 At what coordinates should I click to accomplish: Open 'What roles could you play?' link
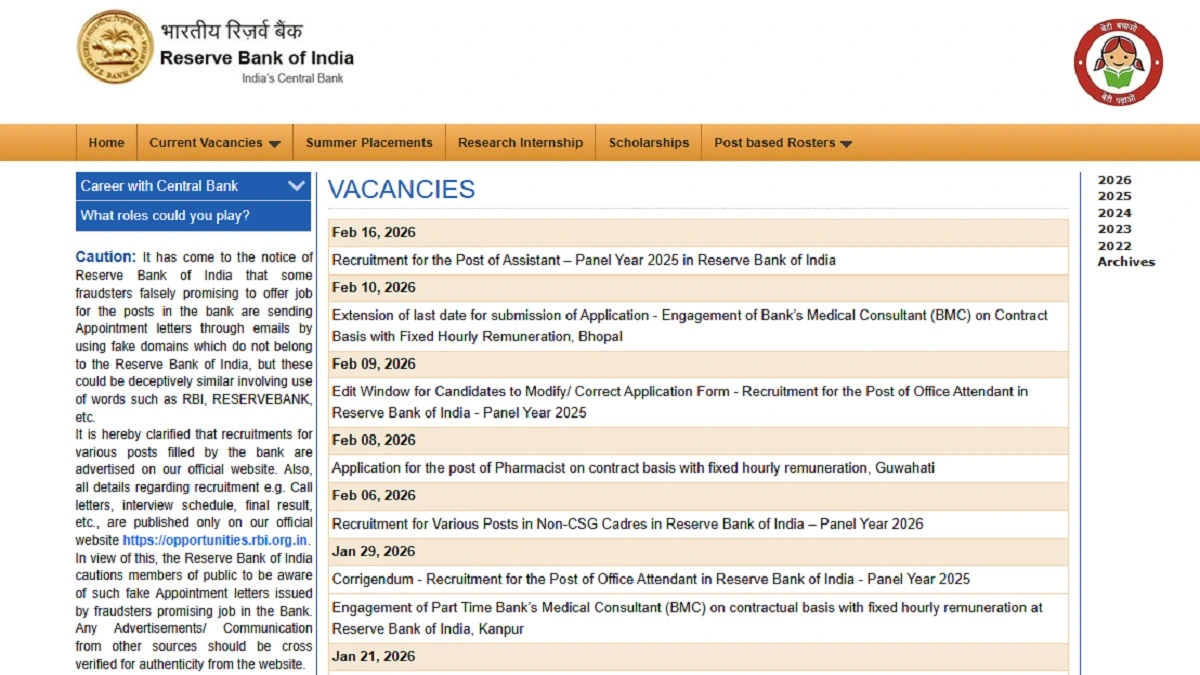point(163,215)
